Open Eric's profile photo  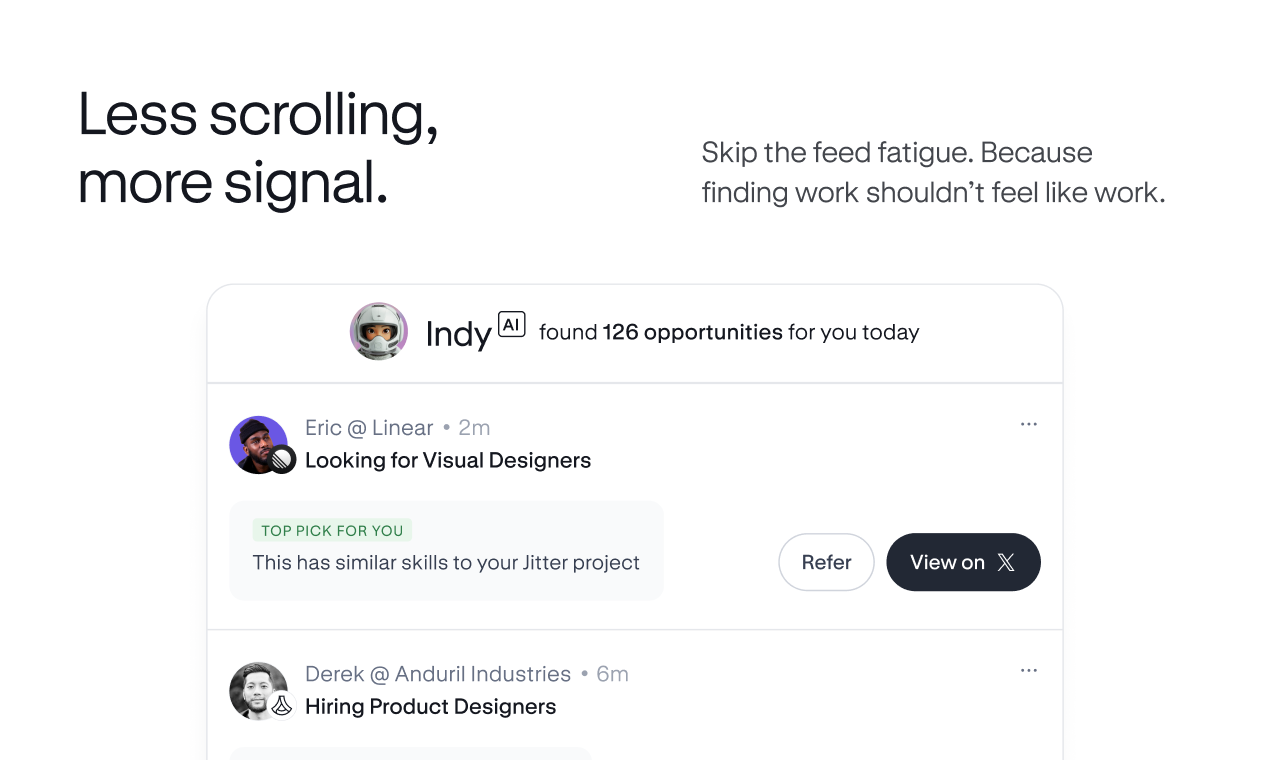tap(259, 444)
